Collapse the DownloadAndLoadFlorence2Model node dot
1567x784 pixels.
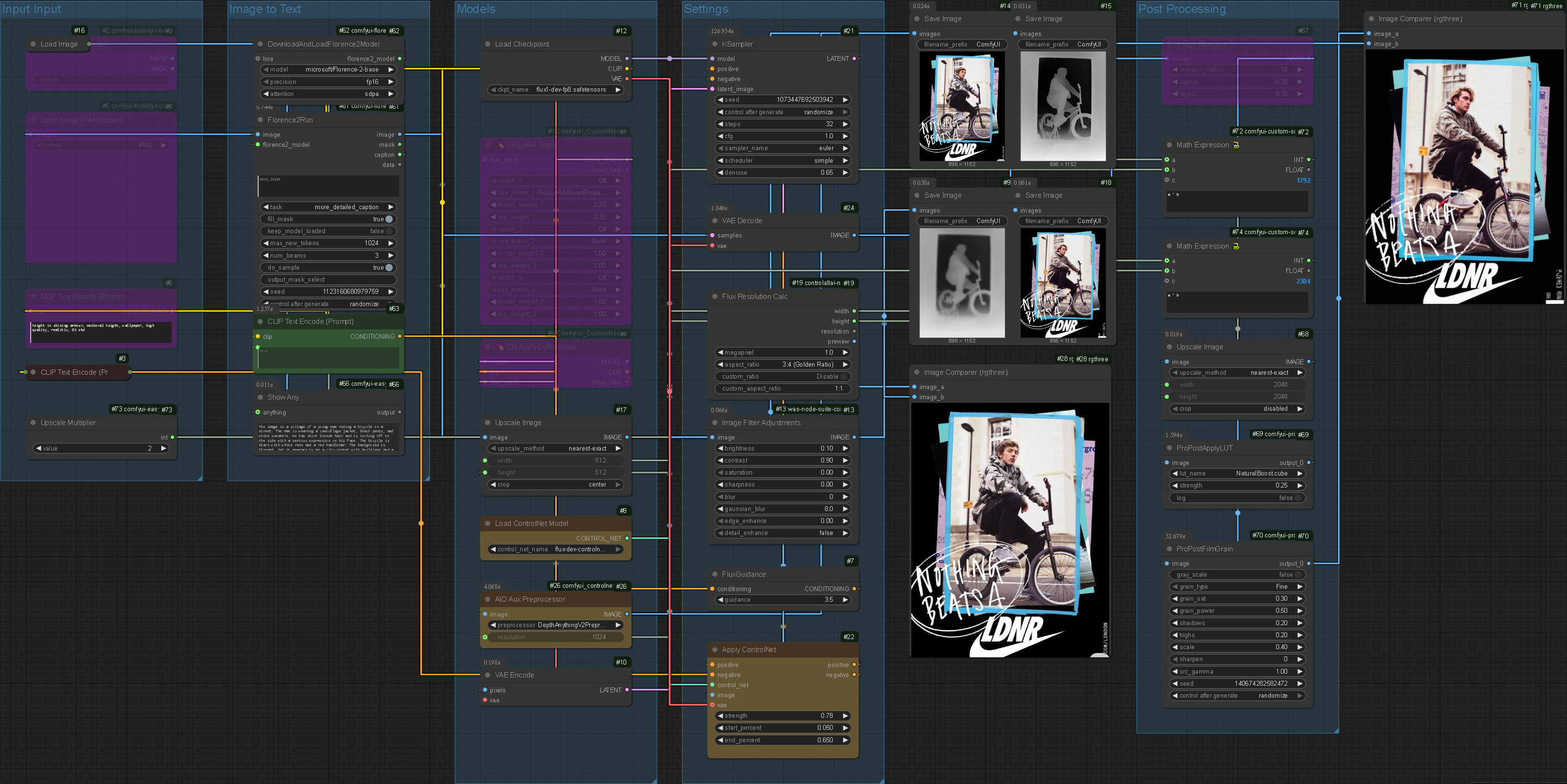pos(260,44)
